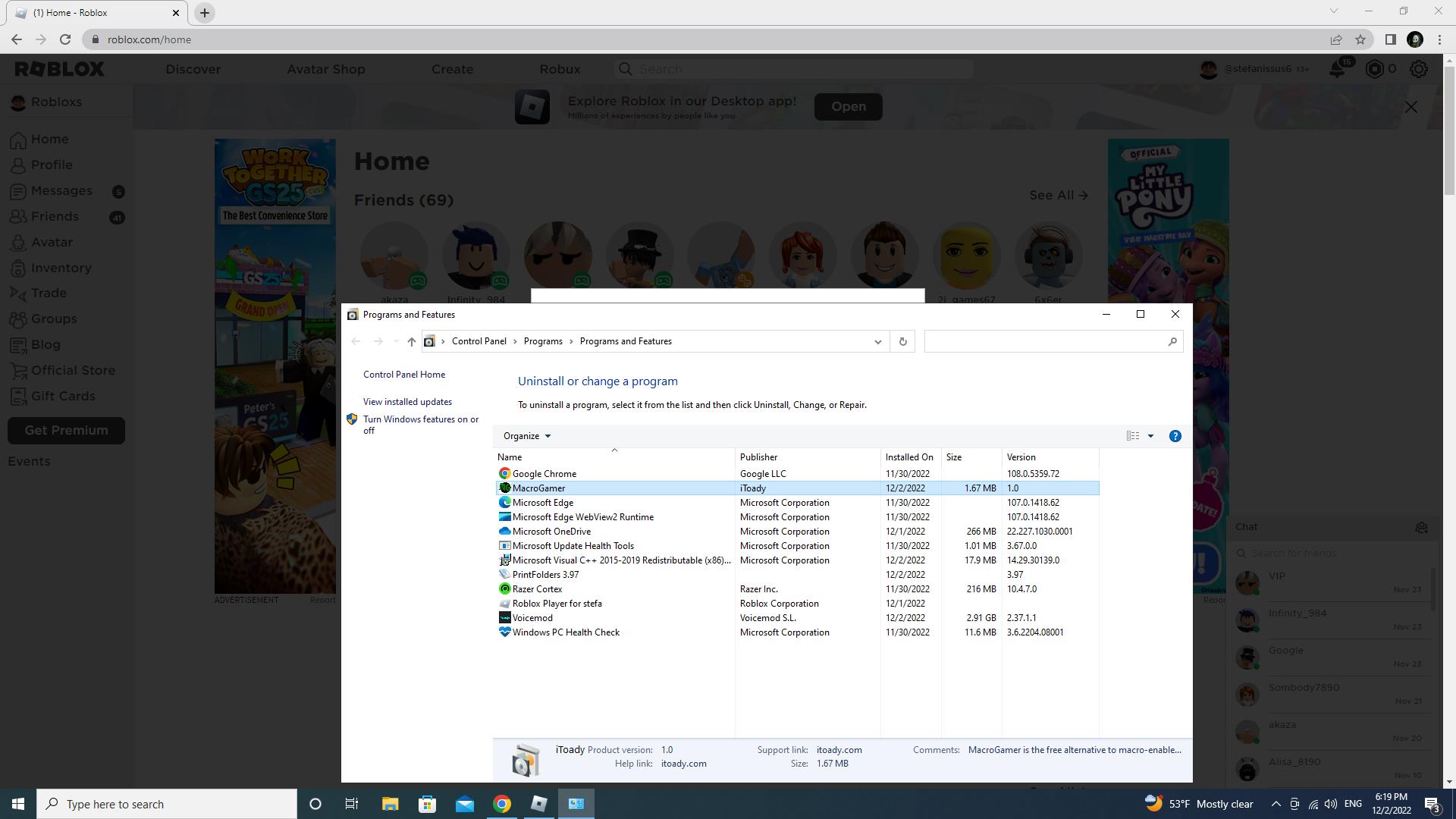Expand the Organize dropdown menu
1456x819 pixels.
(x=527, y=436)
